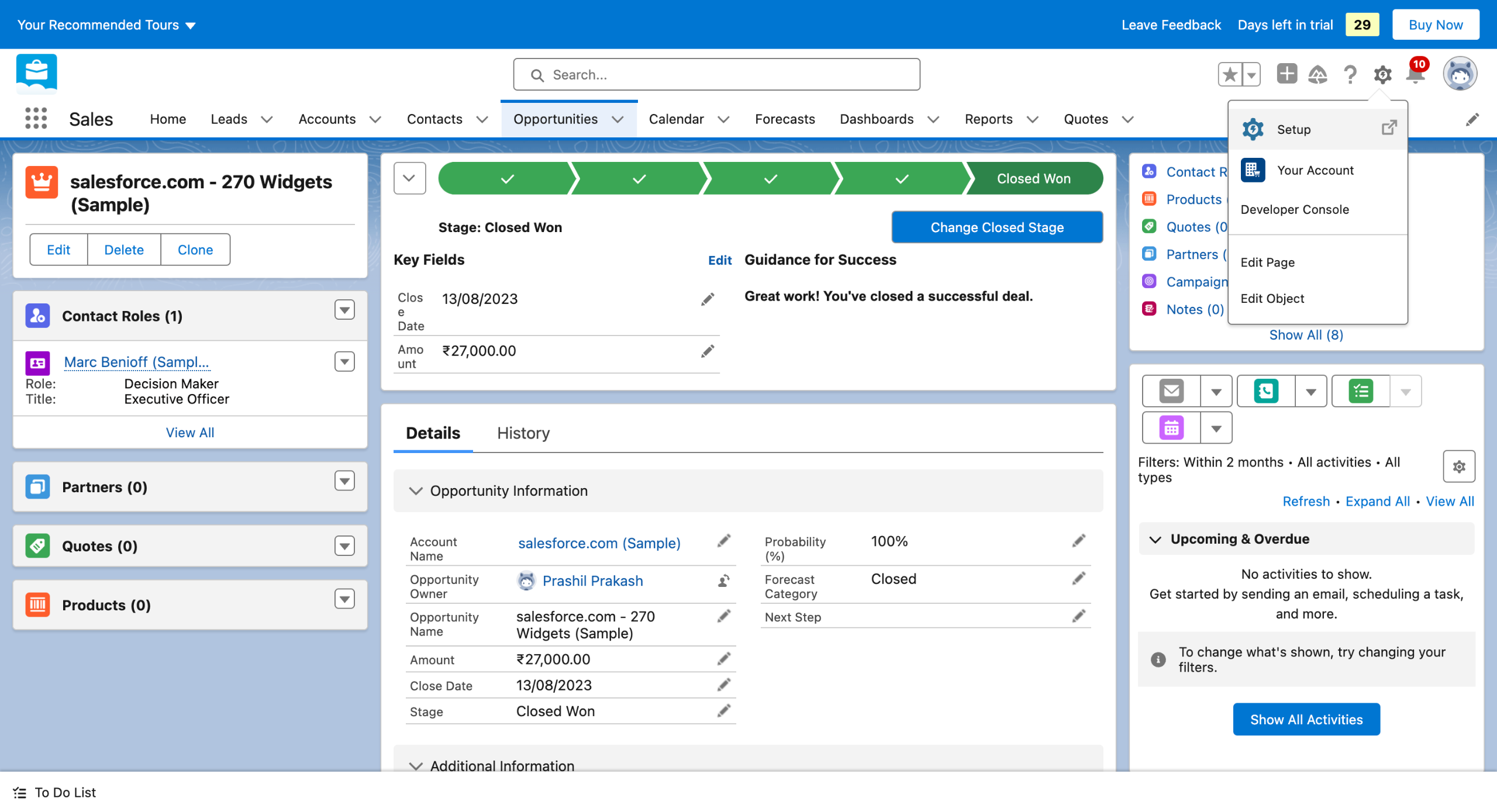Image resolution: width=1497 pixels, height=812 pixels.
Task: Click the Closed Won path stage
Action: [x=1034, y=178]
